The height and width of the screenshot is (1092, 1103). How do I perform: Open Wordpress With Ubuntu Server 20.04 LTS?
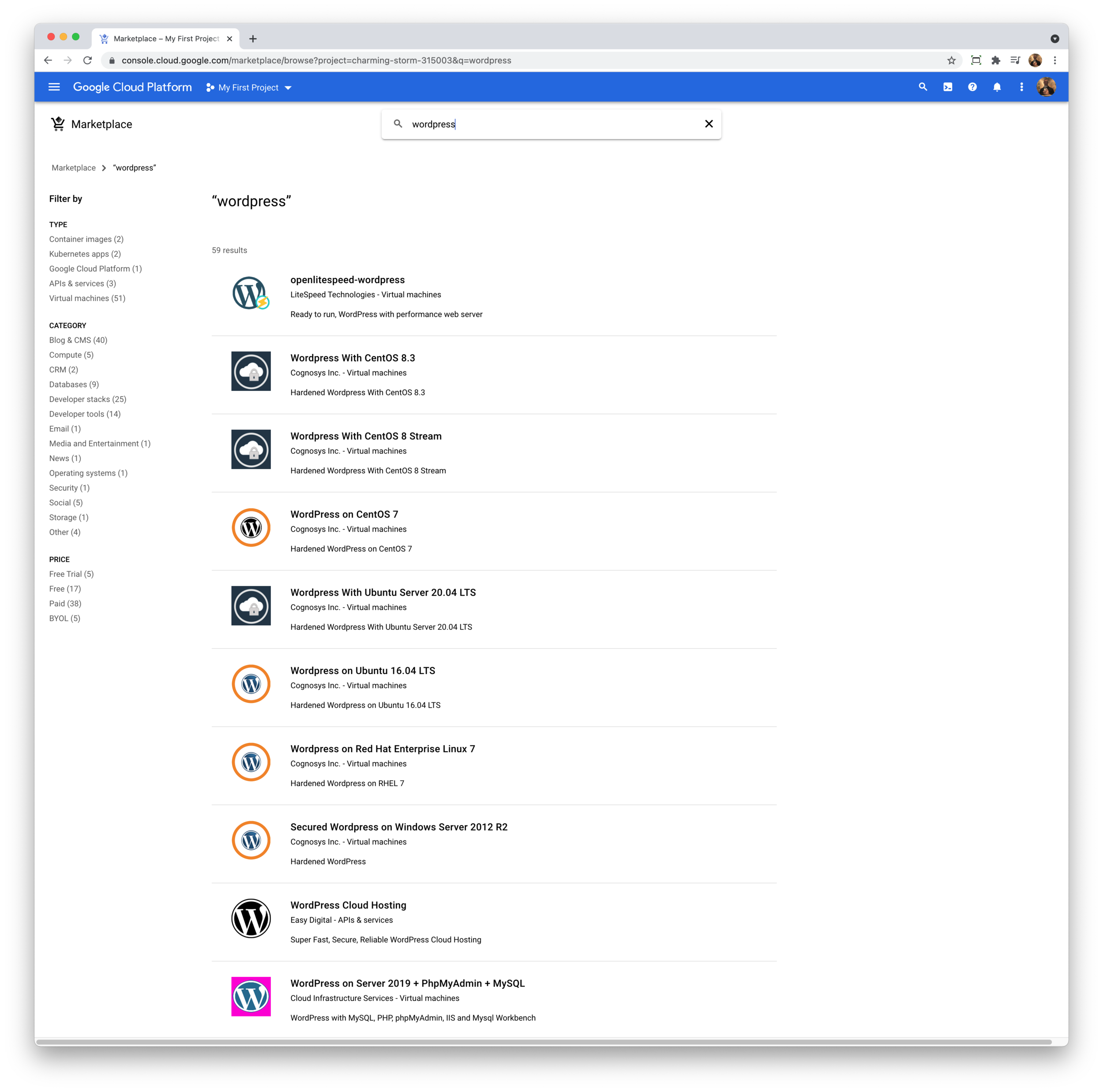click(383, 593)
